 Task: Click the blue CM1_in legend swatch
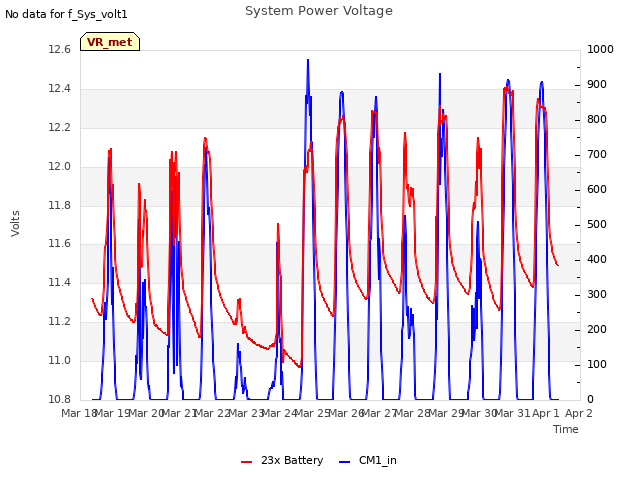click(x=344, y=462)
